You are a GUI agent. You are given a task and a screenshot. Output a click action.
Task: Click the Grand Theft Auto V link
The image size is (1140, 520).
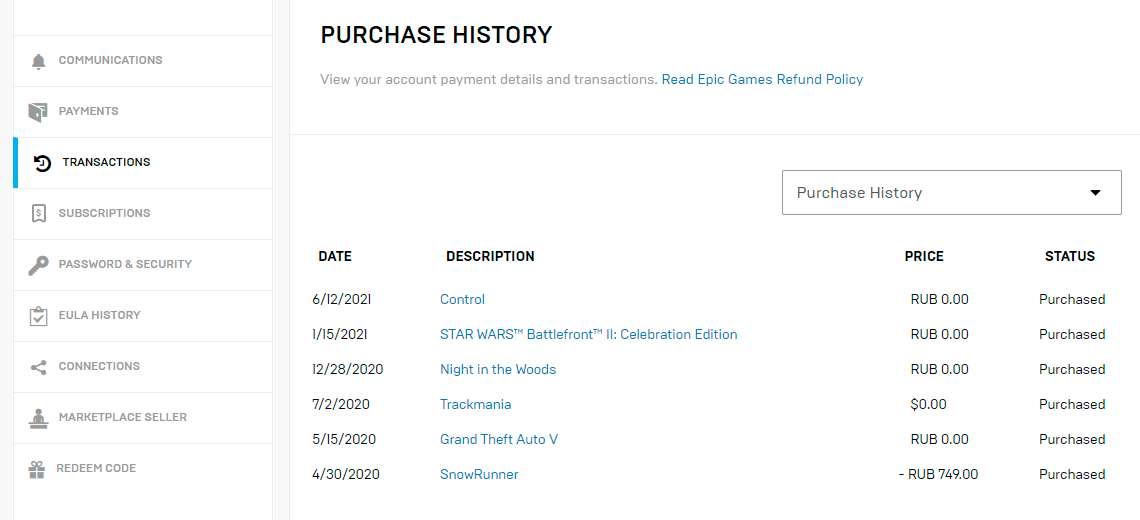(499, 439)
